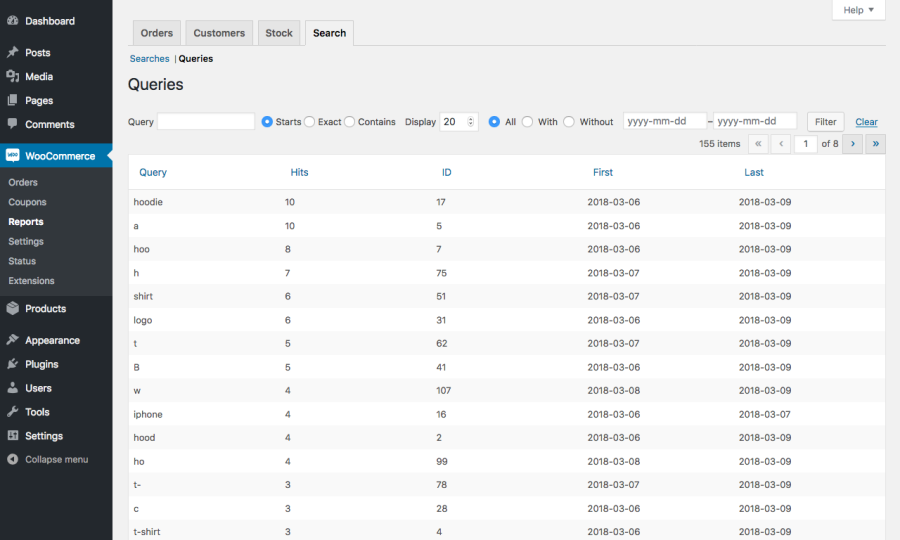The width and height of the screenshot is (900, 540).
Task: Adjust the Display count stepper
Action: point(472,122)
